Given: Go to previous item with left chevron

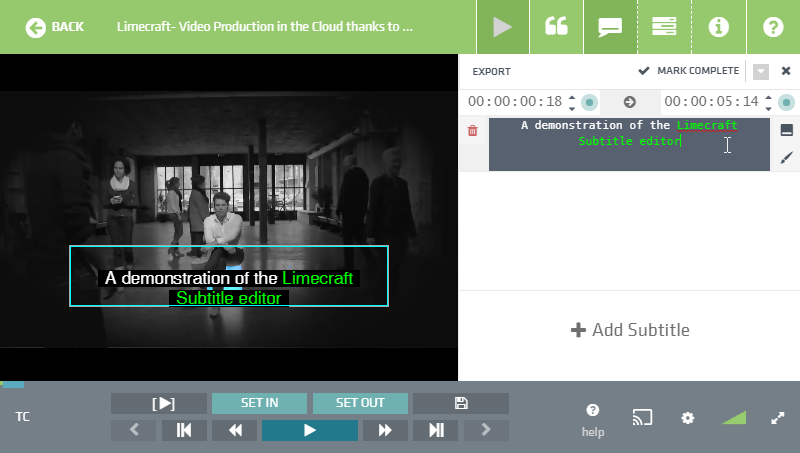Looking at the screenshot, I should pyautogui.click(x=134, y=430).
